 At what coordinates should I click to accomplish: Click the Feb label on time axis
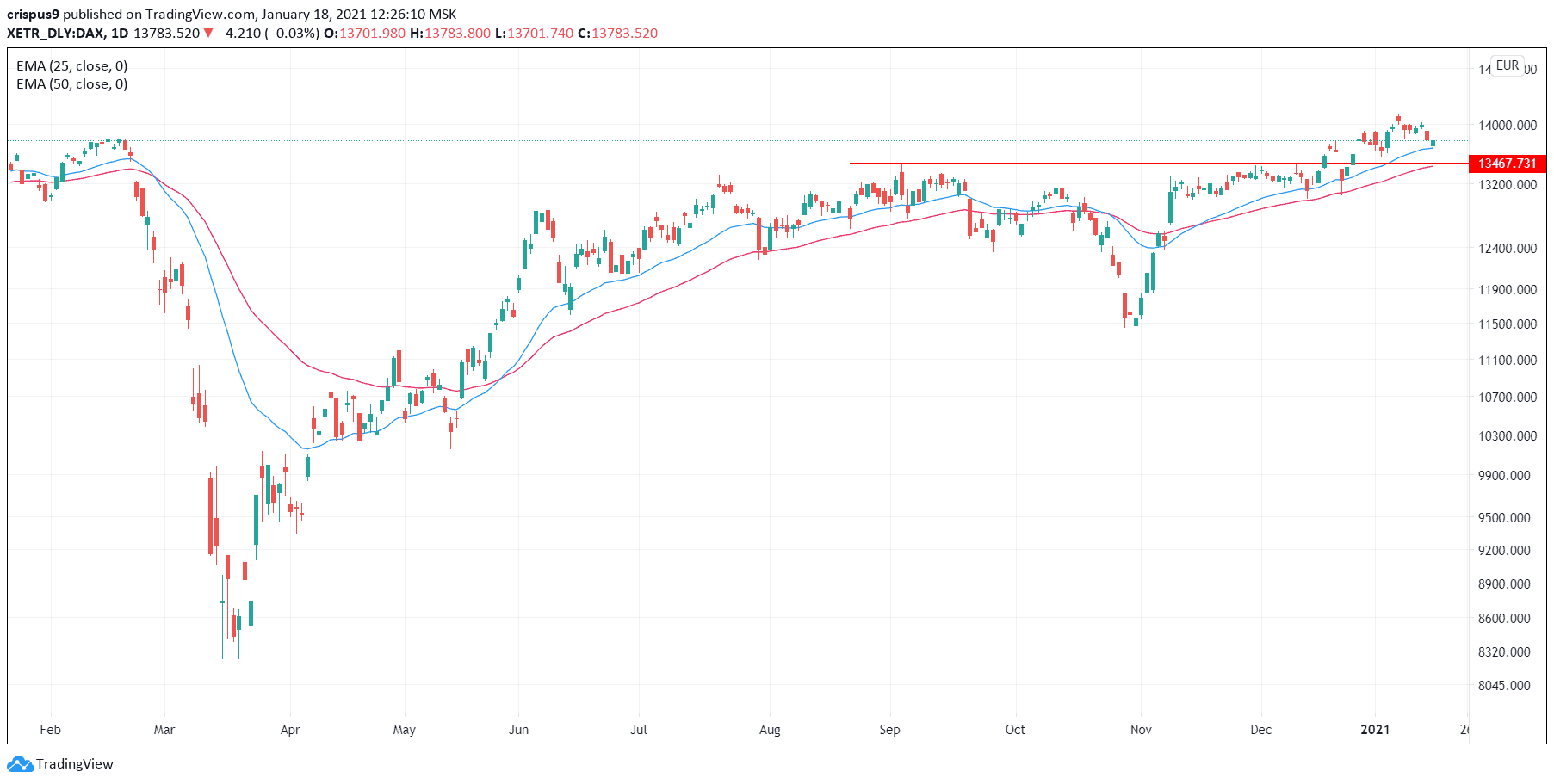51,729
